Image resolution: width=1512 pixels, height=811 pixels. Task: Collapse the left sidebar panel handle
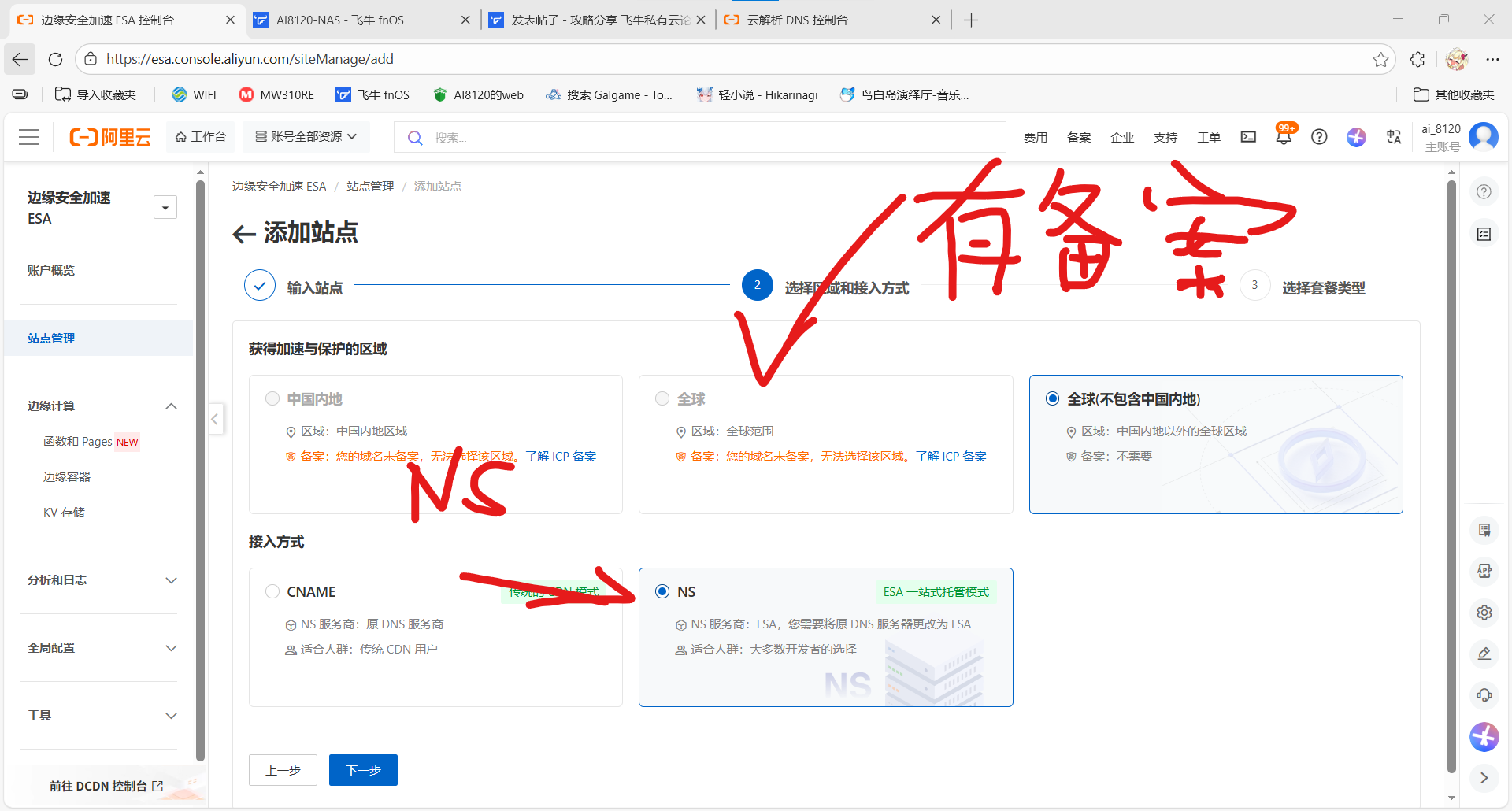click(215, 419)
